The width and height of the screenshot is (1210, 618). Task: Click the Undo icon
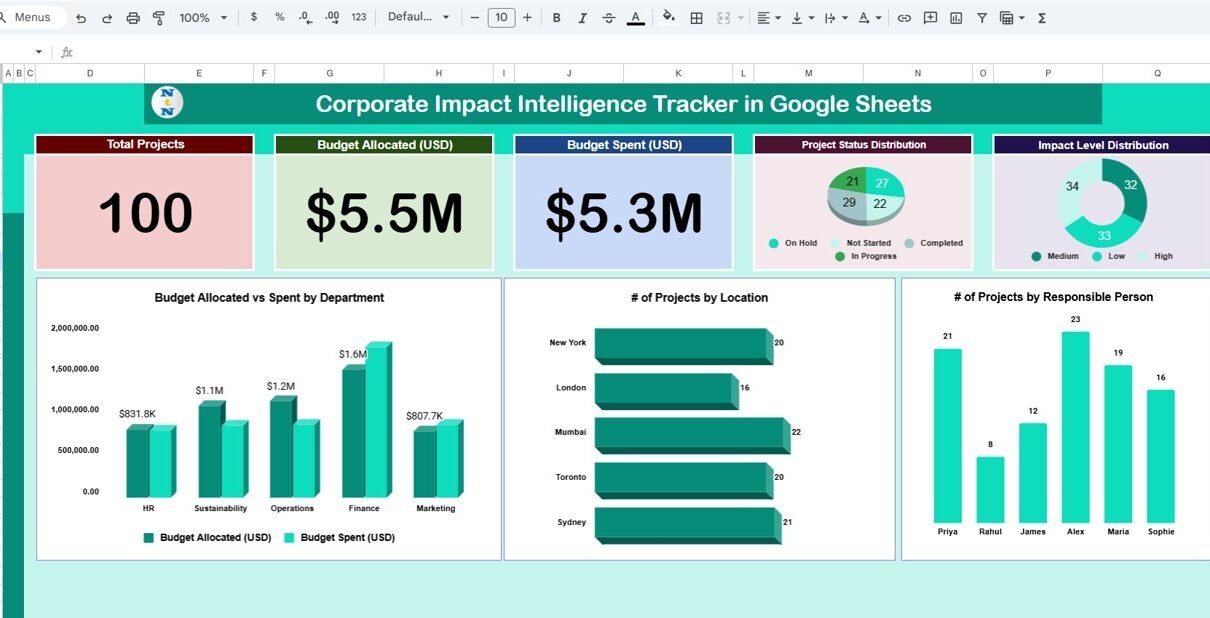click(81, 18)
